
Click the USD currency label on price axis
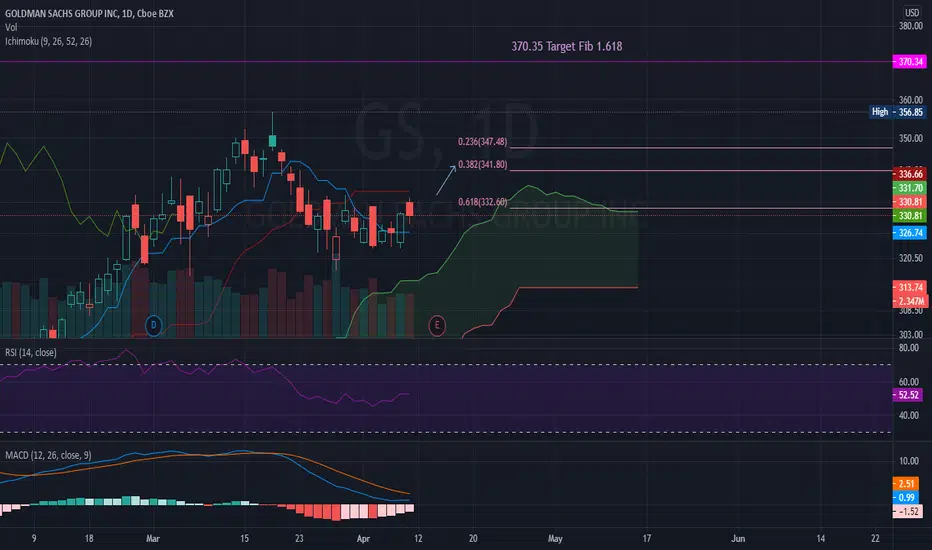click(x=912, y=12)
